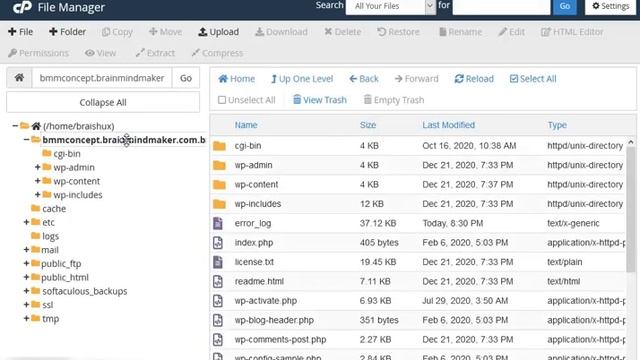
Task: Click the Rename toolbar button
Action: coord(460,32)
